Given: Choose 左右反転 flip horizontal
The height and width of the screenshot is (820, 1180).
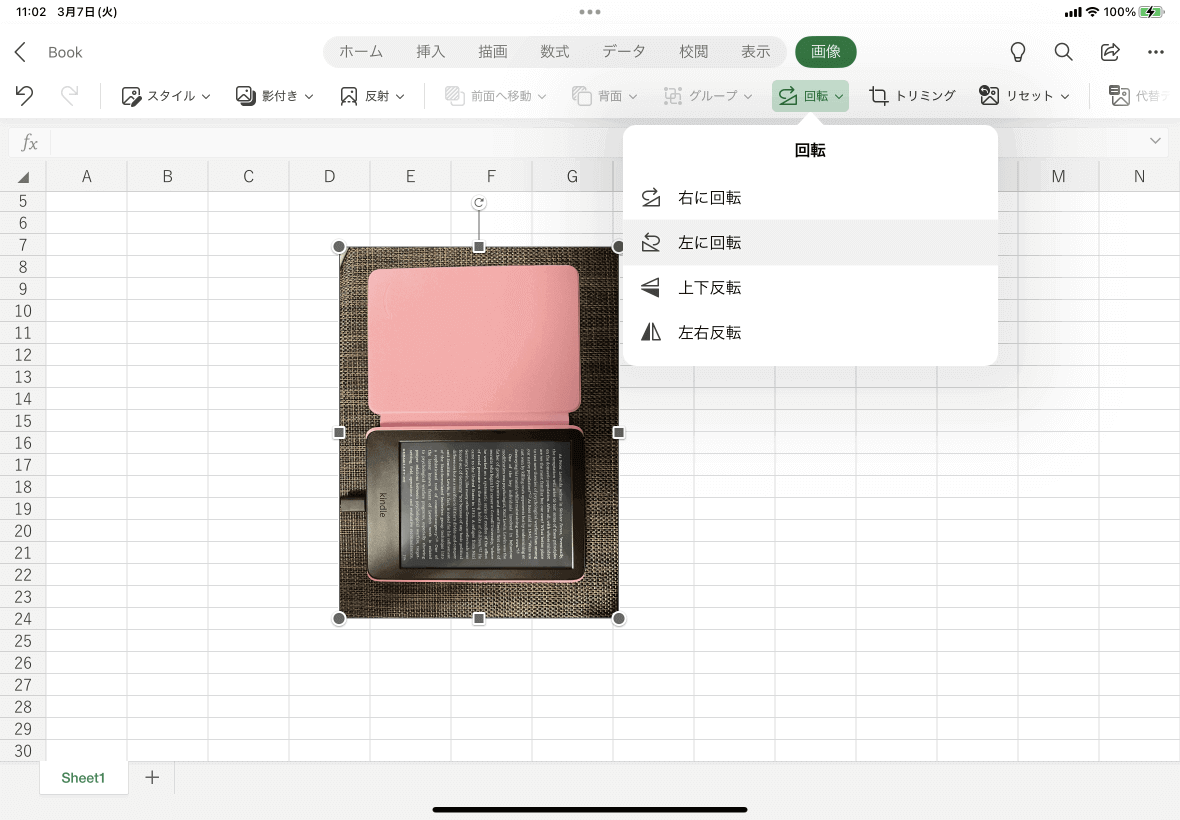Looking at the screenshot, I should click(x=810, y=333).
